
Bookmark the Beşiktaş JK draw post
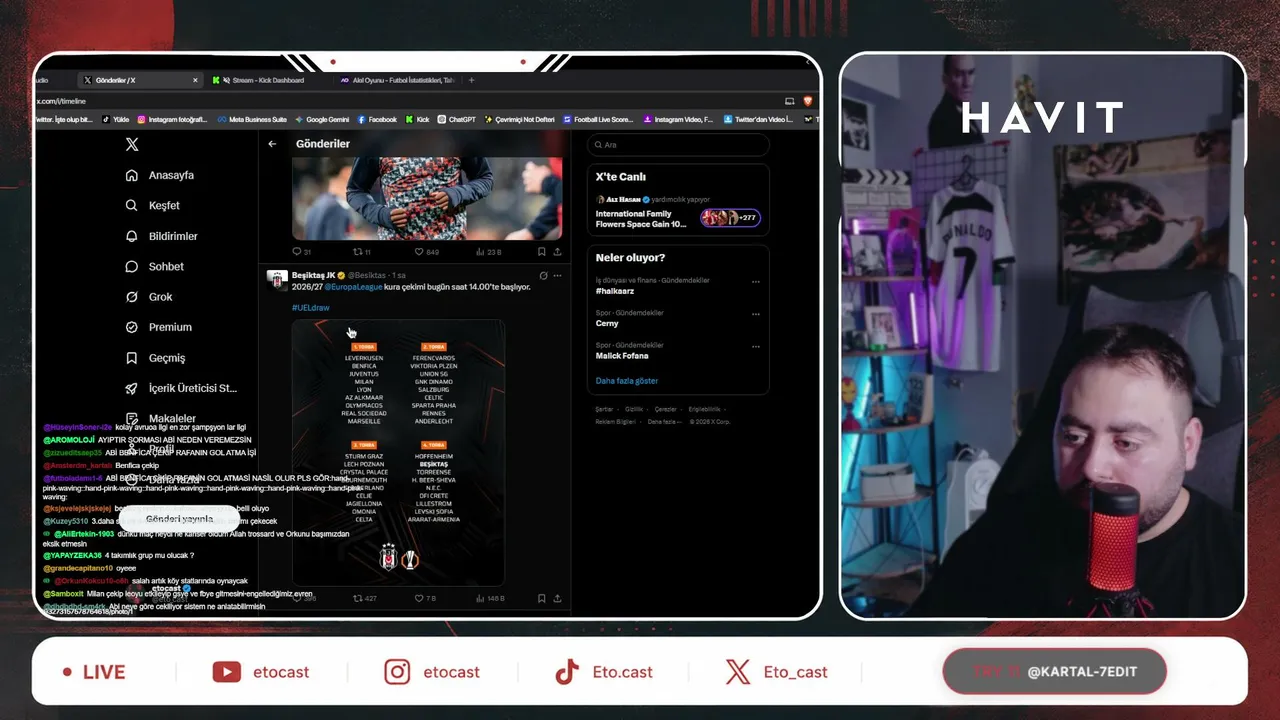541,598
